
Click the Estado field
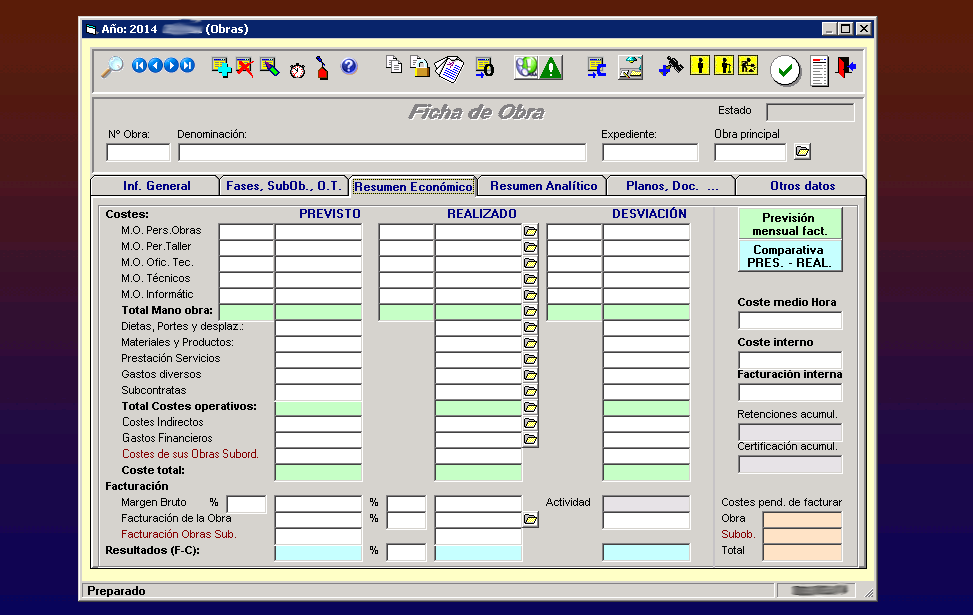pos(810,112)
